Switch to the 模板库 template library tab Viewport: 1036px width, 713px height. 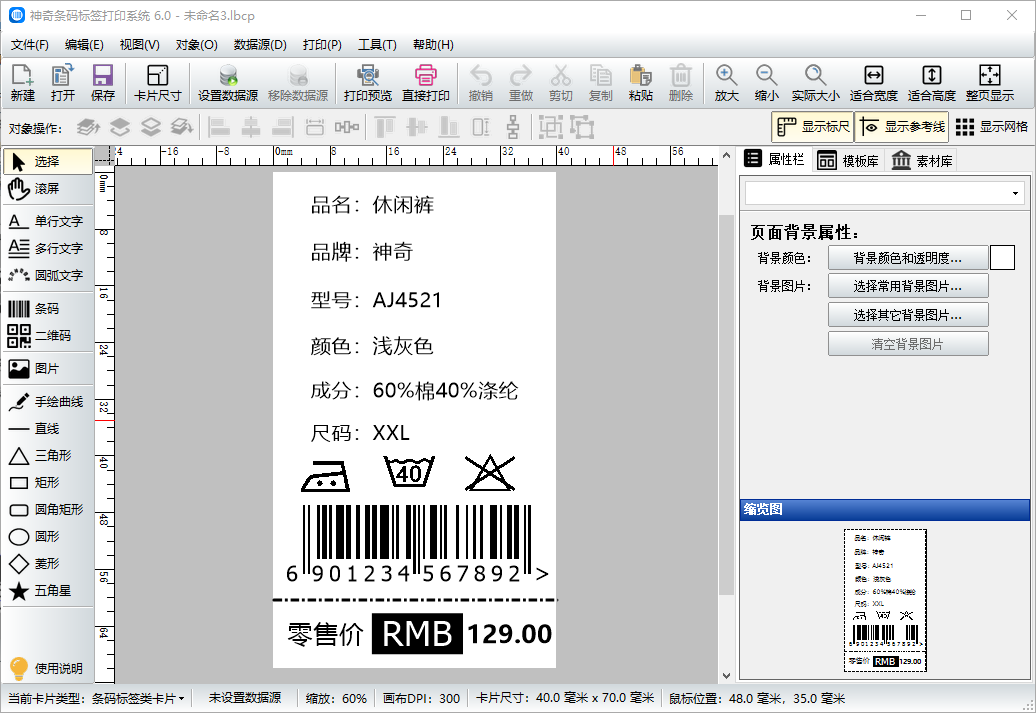point(847,161)
